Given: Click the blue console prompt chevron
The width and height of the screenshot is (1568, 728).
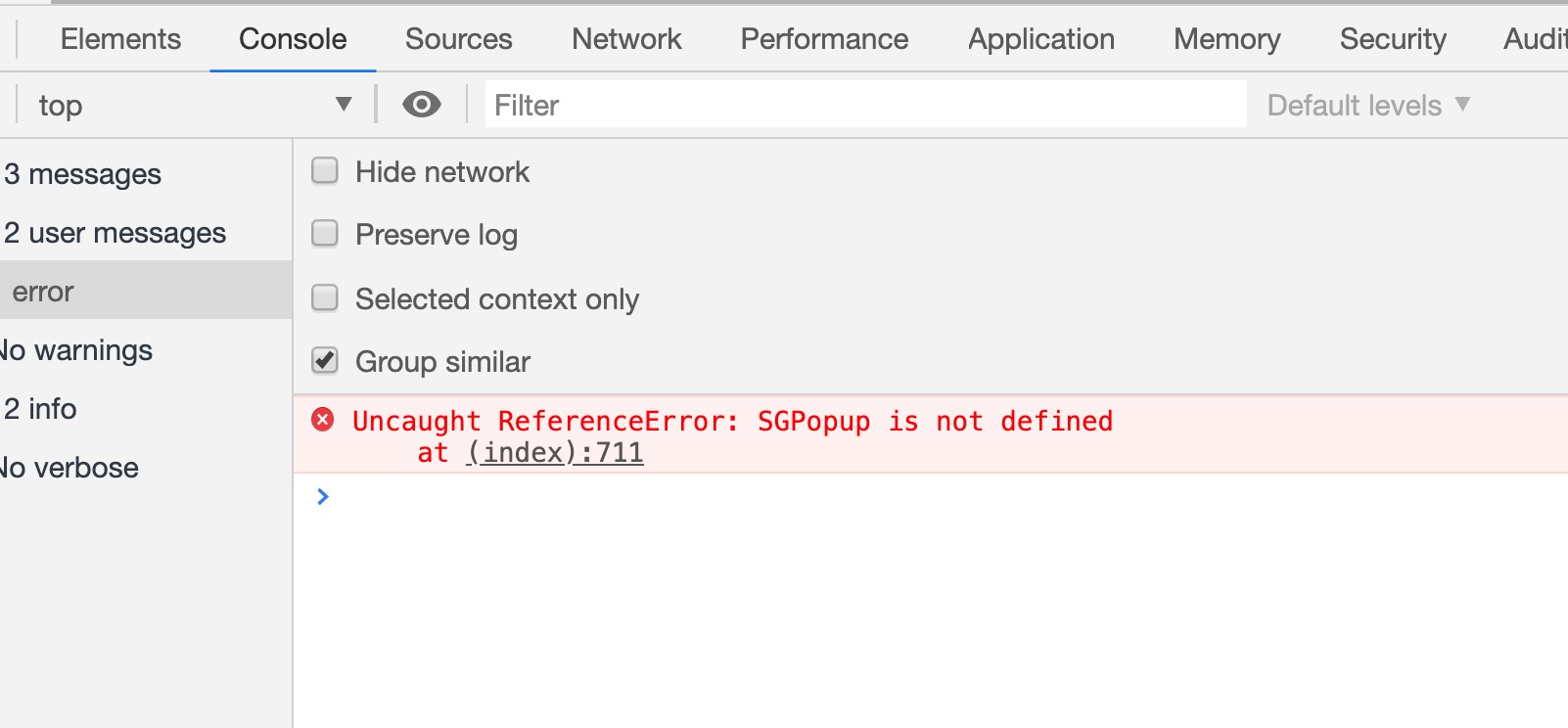Looking at the screenshot, I should tap(323, 496).
